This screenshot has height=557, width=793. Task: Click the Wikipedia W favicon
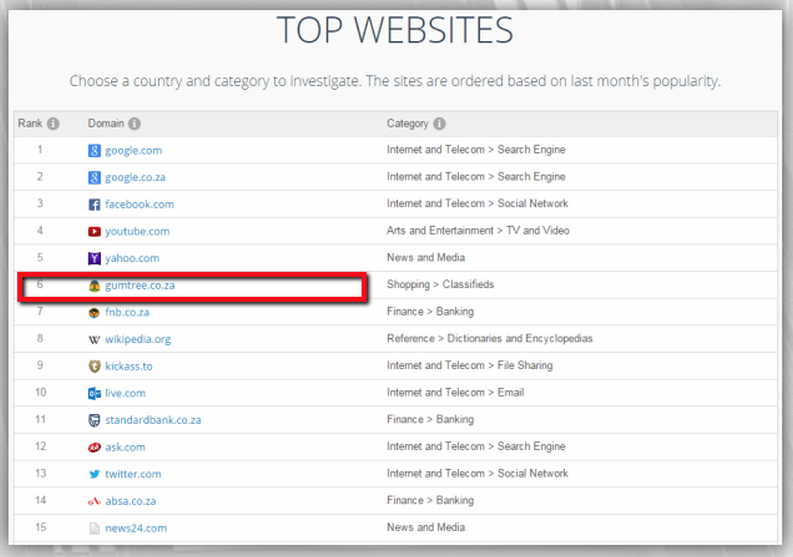coord(94,339)
